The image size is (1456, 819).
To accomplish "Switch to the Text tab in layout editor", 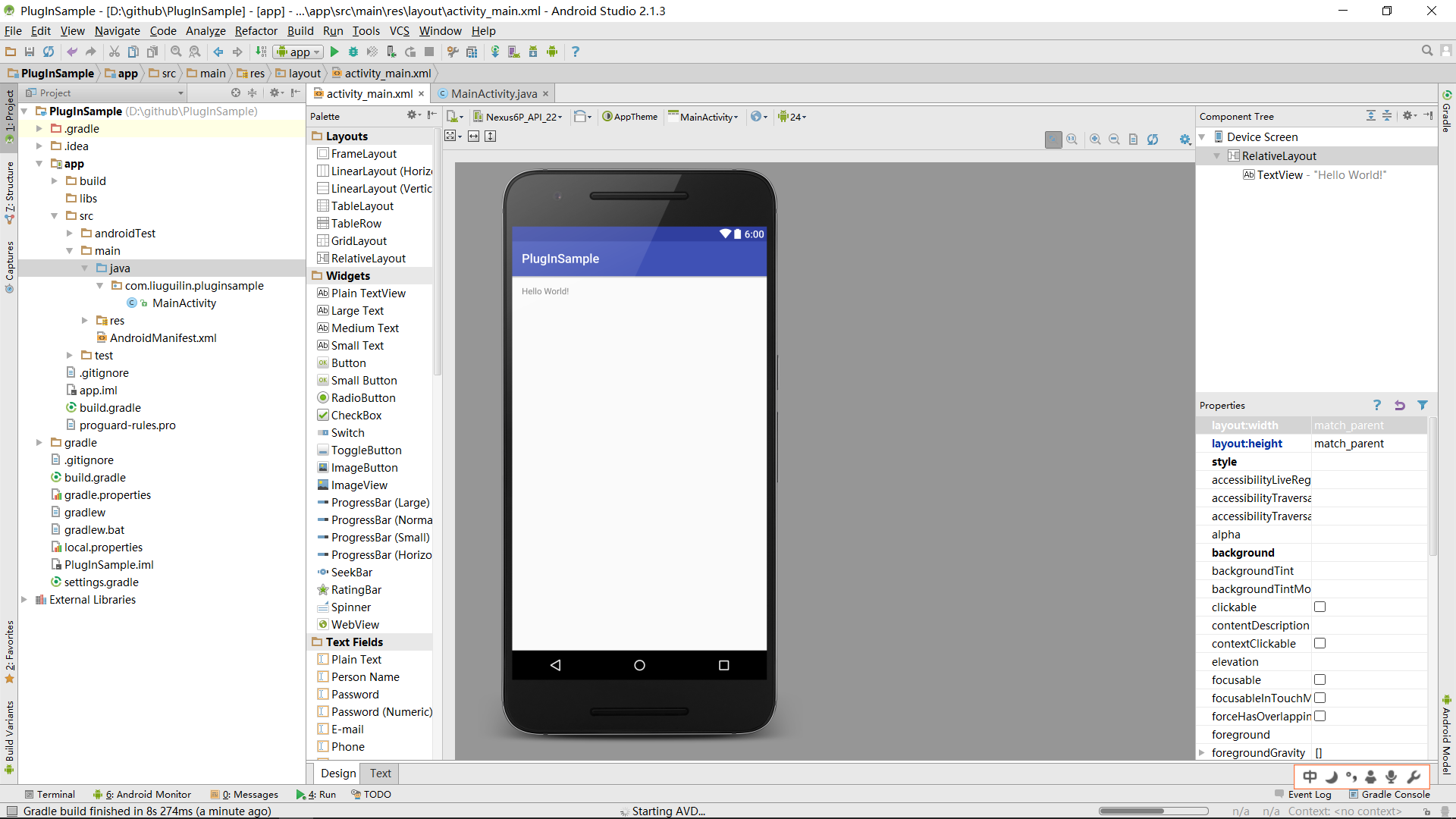I will [379, 772].
